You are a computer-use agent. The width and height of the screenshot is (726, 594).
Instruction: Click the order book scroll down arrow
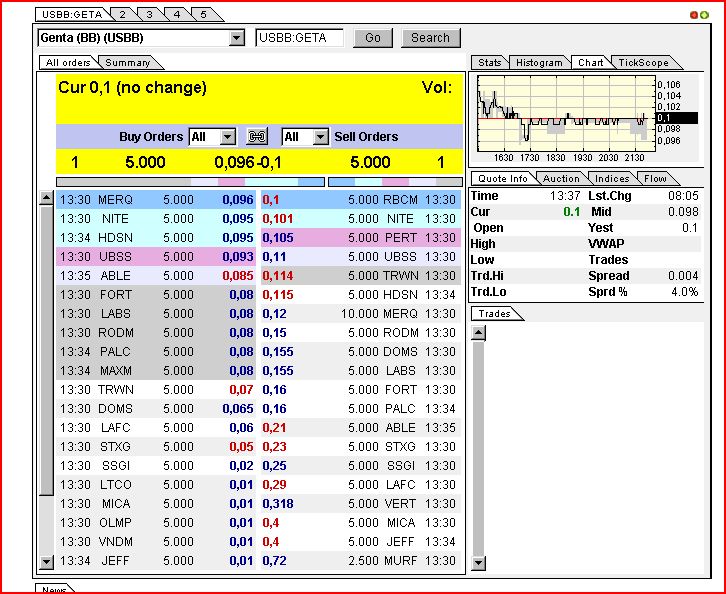46,562
